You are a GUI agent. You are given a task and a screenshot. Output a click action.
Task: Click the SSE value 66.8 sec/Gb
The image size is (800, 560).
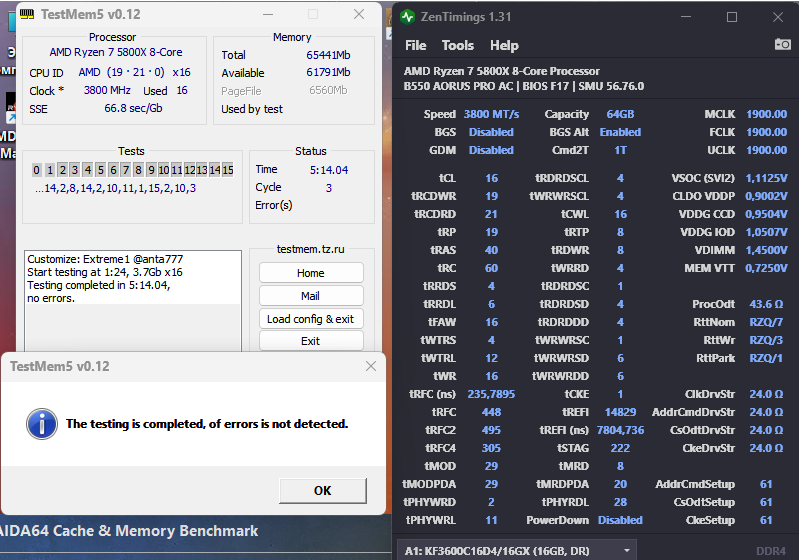tap(133, 108)
